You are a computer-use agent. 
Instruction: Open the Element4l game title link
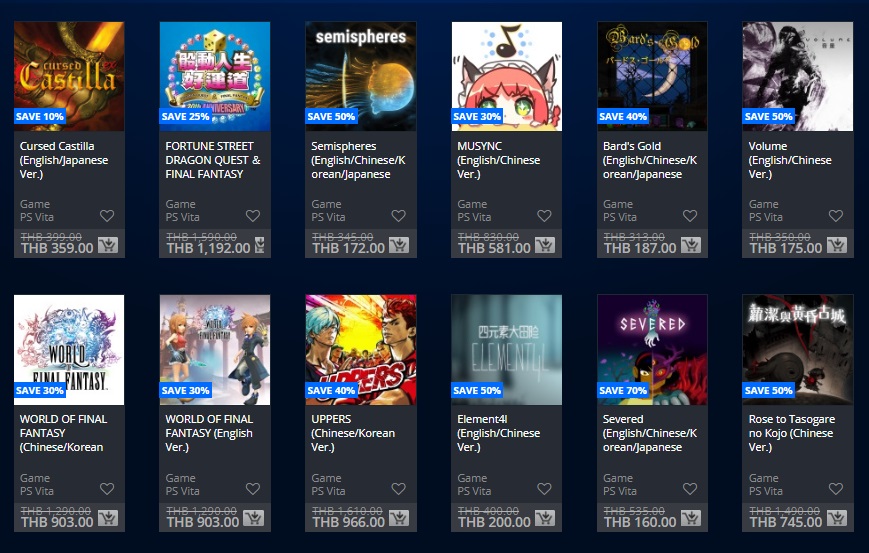coord(498,433)
